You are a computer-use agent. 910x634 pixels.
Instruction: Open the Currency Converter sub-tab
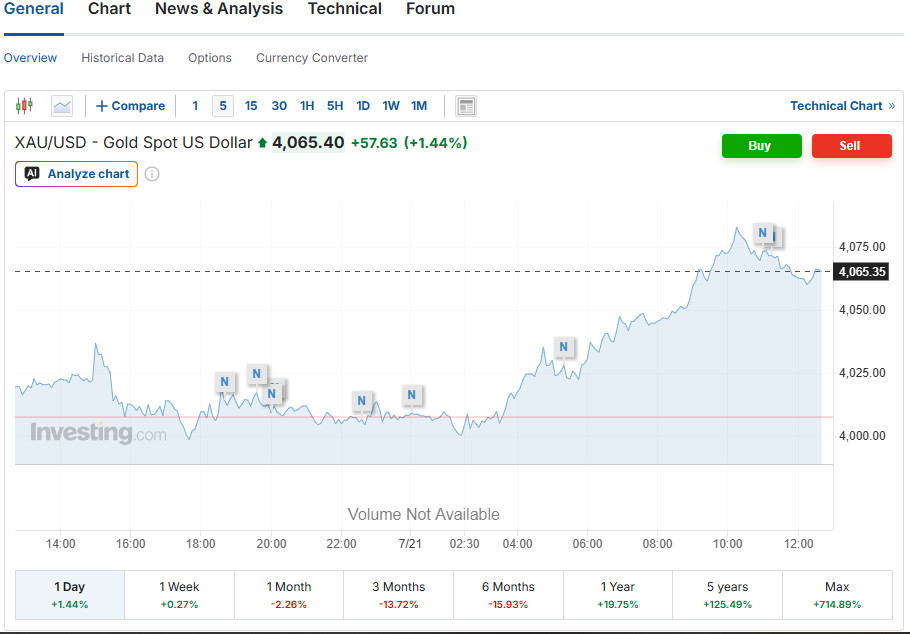[x=312, y=58]
